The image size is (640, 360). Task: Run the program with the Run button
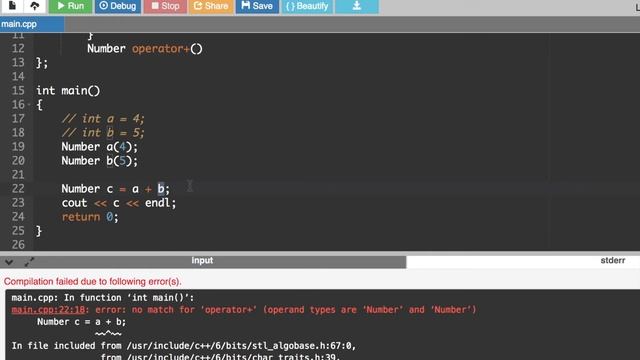click(x=71, y=6)
